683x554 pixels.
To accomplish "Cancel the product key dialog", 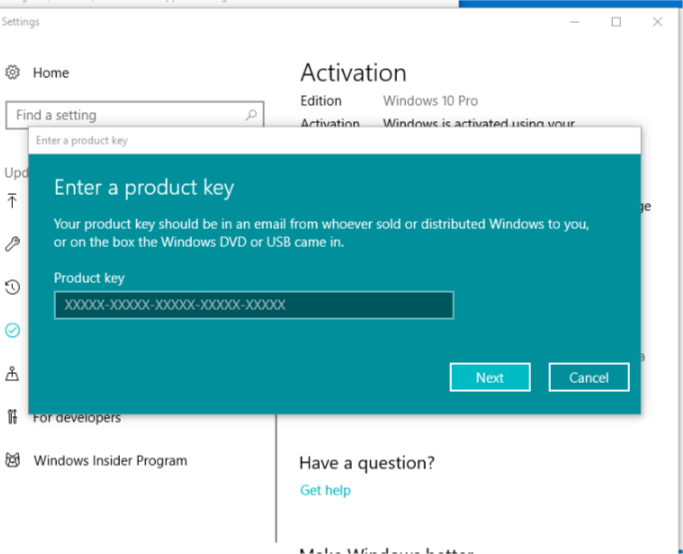I will 588,377.
